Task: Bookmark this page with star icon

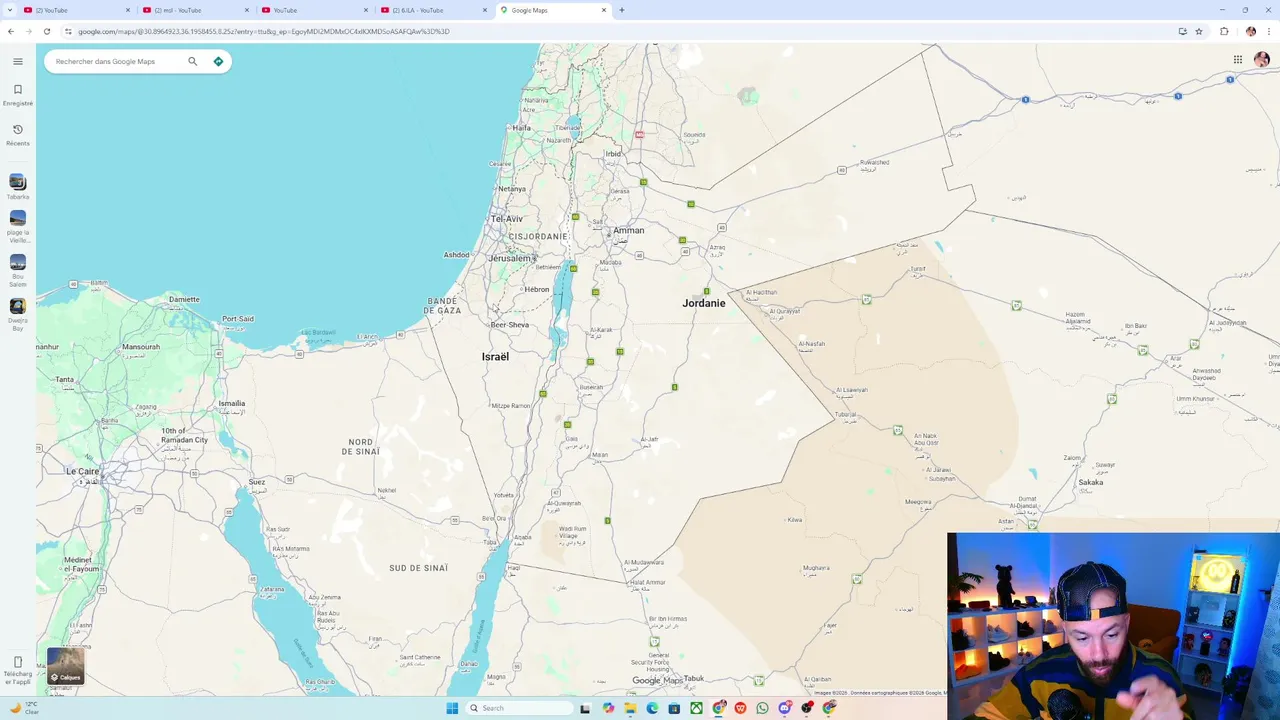Action: (1199, 31)
